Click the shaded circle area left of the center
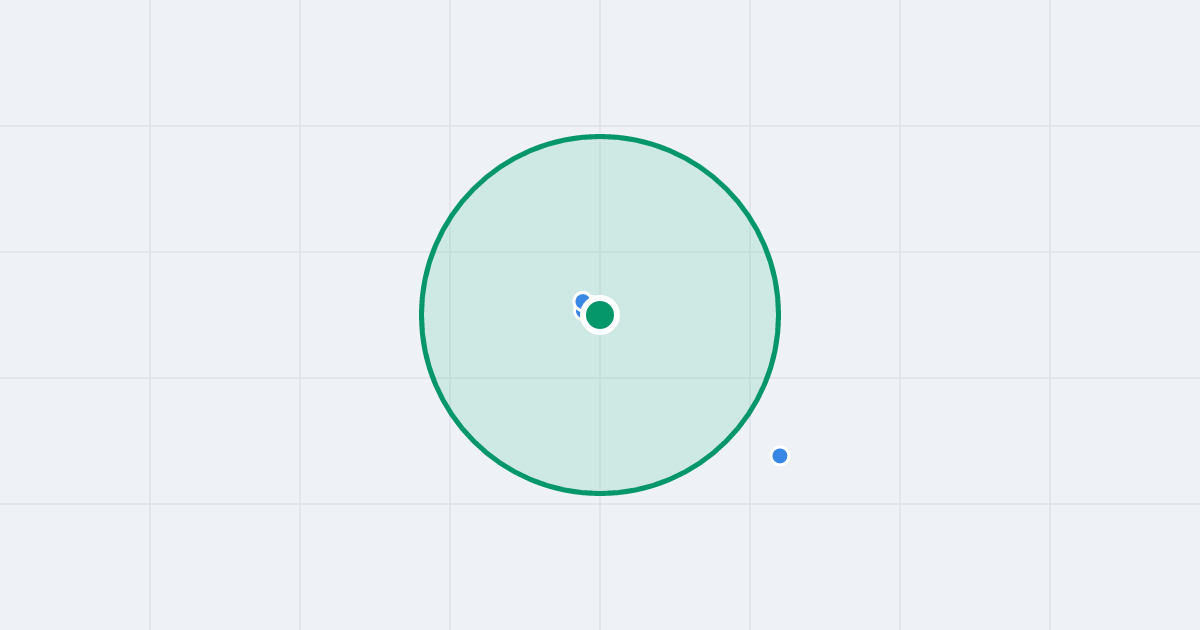The image size is (1200, 630). click(x=500, y=315)
